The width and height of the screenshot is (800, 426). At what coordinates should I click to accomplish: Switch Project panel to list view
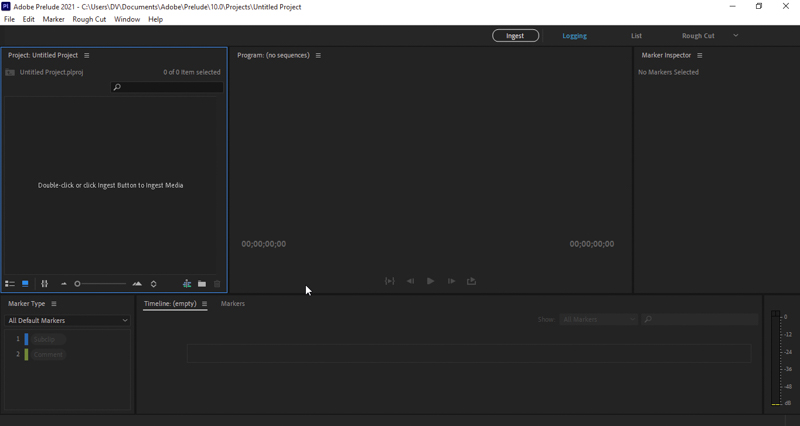pos(10,284)
